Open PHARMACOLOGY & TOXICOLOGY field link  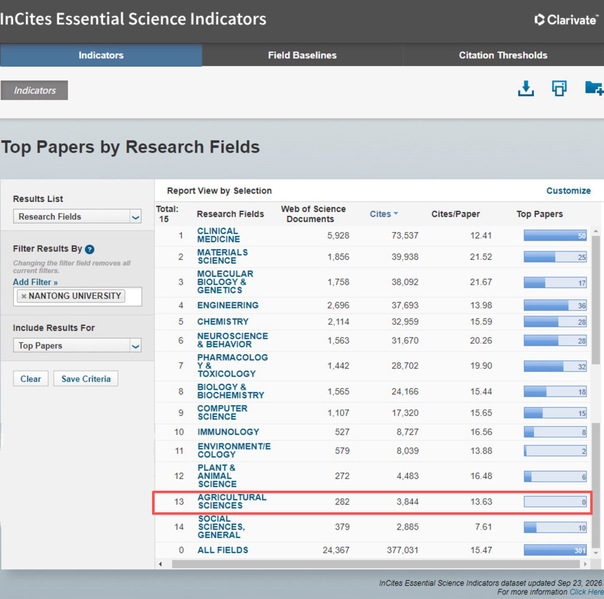tap(232, 366)
